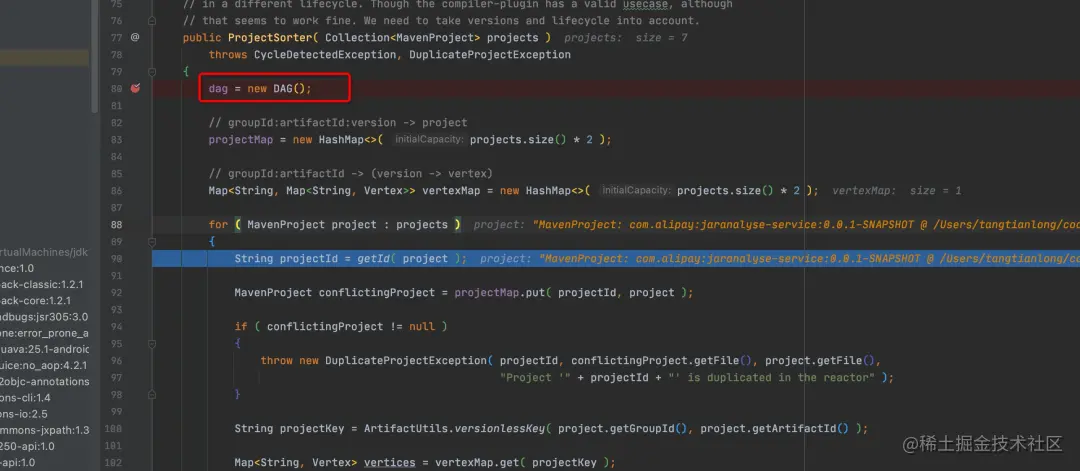Select the 'back-classic:1.2.1' library entry
This screenshot has width=1080, height=471.
tap(41, 284)
